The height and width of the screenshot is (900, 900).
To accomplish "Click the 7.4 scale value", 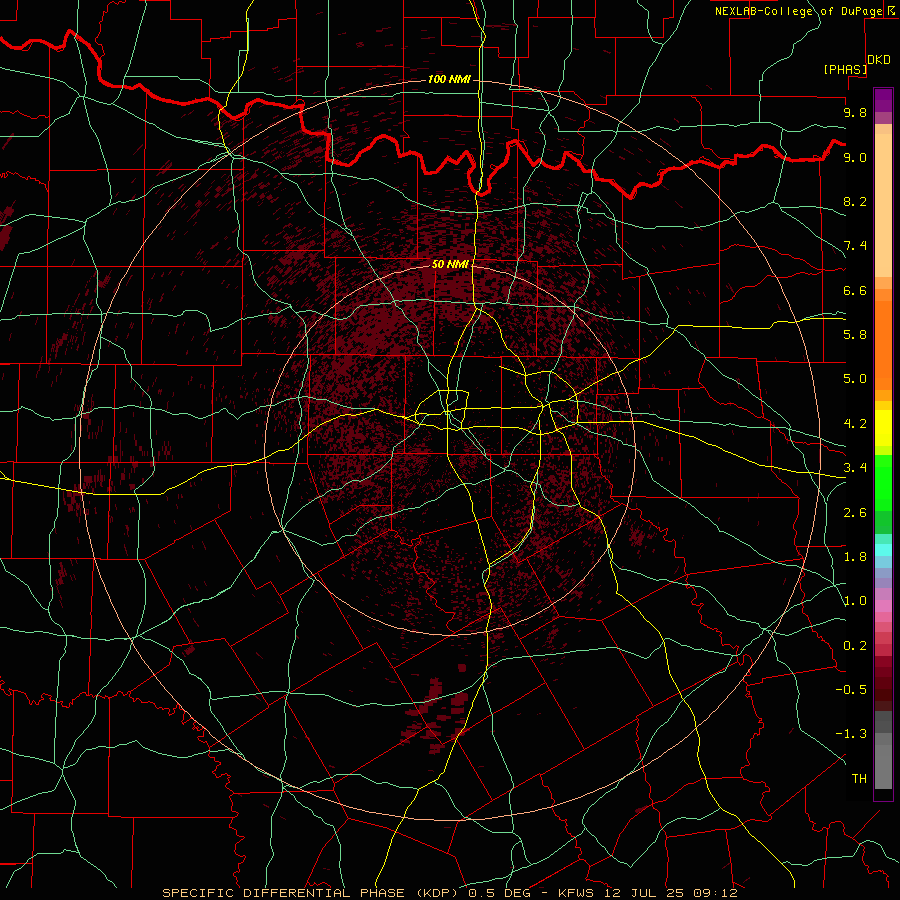I will [x=855, y=246].
